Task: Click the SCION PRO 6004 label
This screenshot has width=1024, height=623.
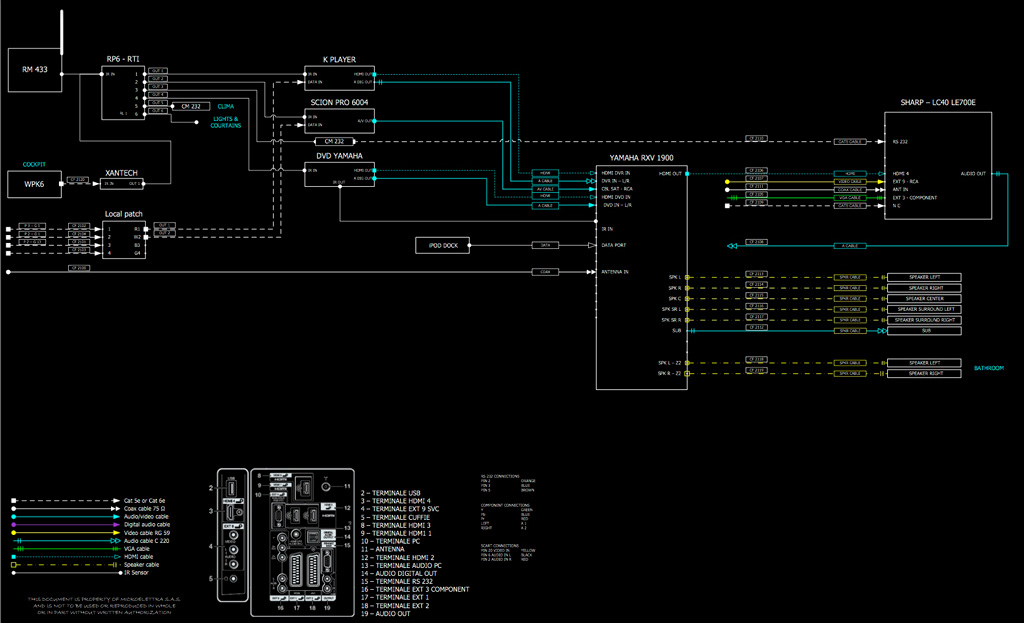Action: click(x=339, y=103)
